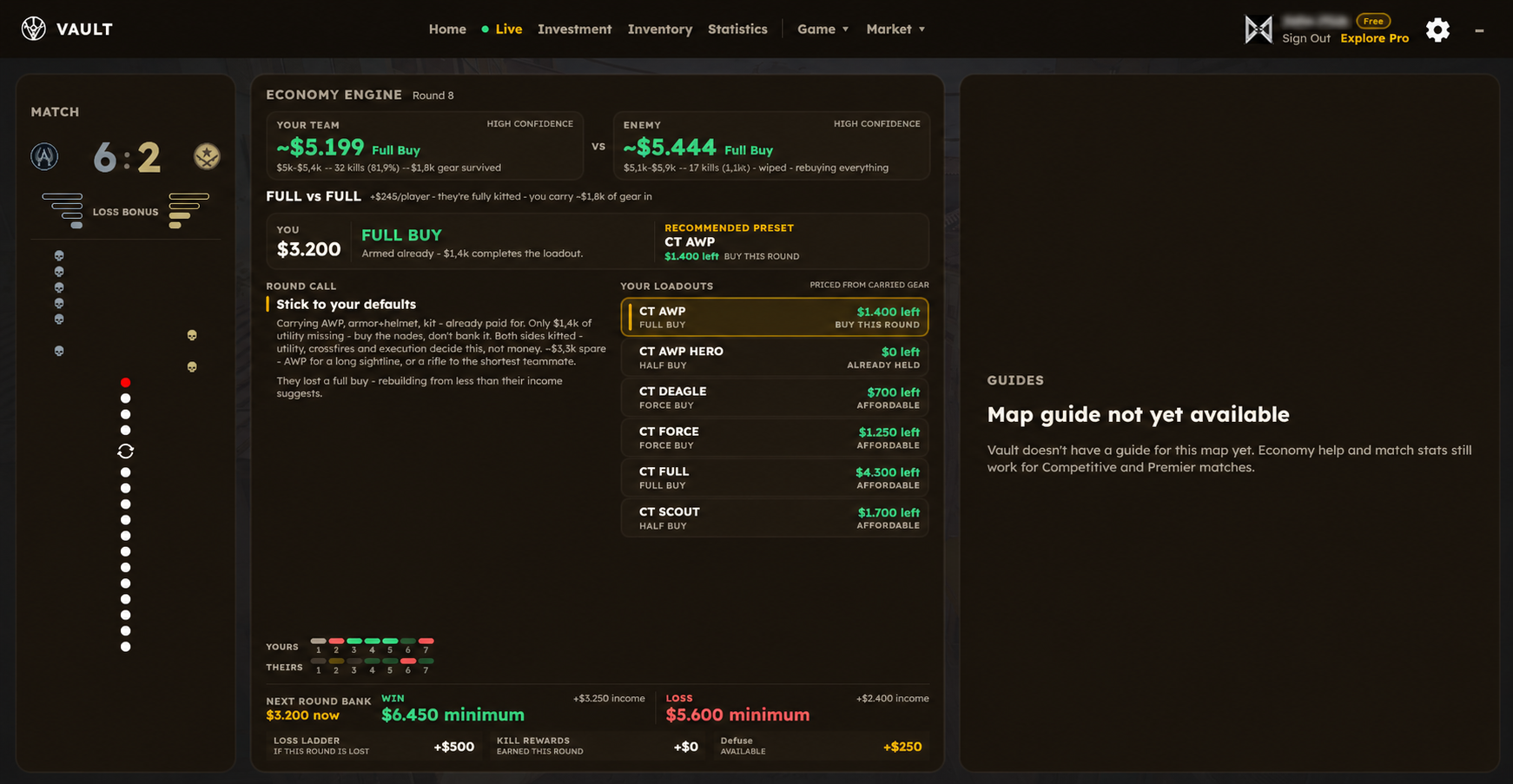Screen dimensions: 1513x784
Task: Open the Market dropdown menu
Action: [x=895, y=29]
